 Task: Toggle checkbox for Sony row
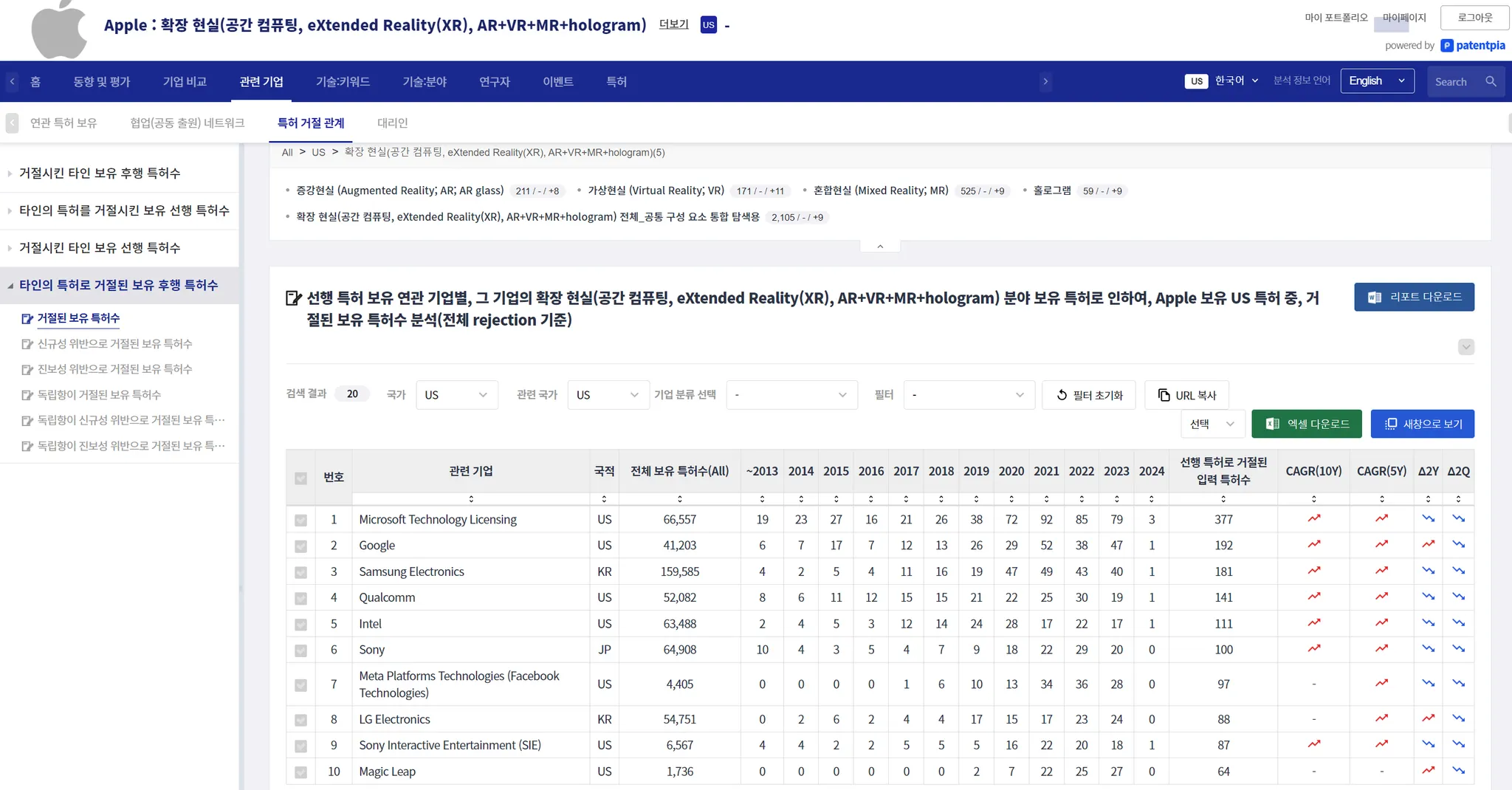pos(300,650)
